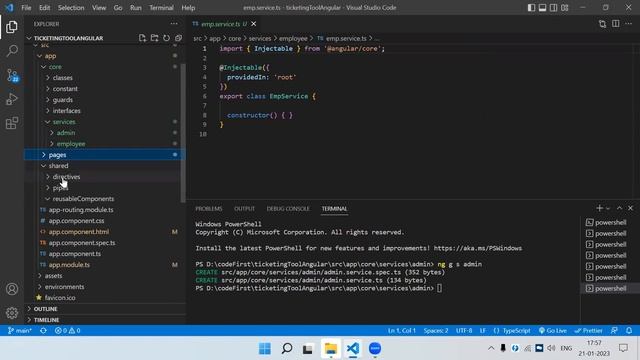Open Source Control view with badge
This screenshot has width=640, height=360.
pos(12,75)
